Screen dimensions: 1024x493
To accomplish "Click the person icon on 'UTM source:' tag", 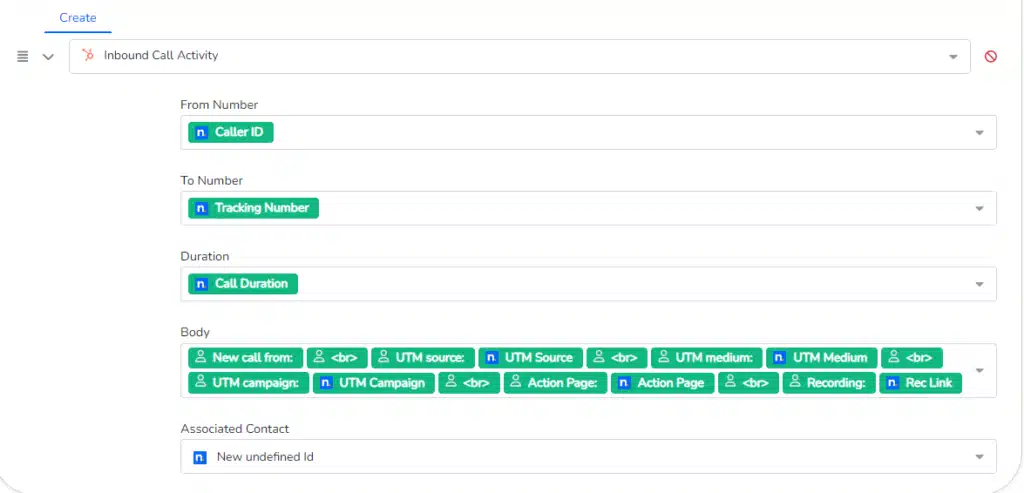I will [x=384, y=357].
